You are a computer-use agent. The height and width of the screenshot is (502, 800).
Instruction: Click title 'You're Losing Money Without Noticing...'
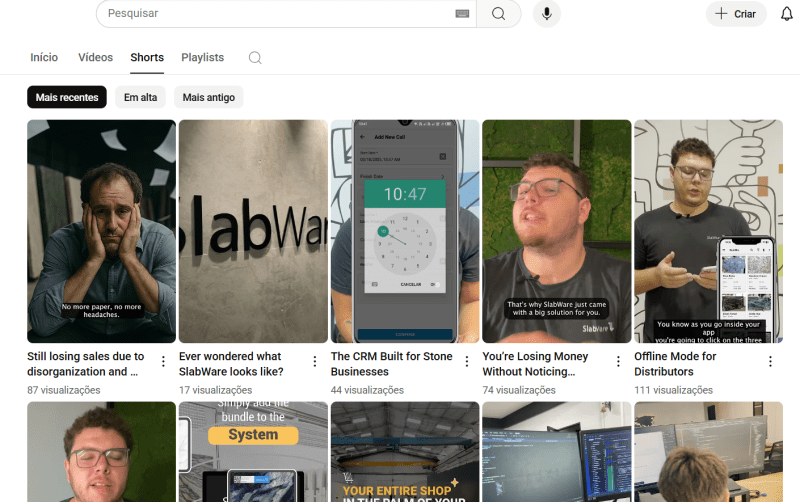(x=535, y=364)
